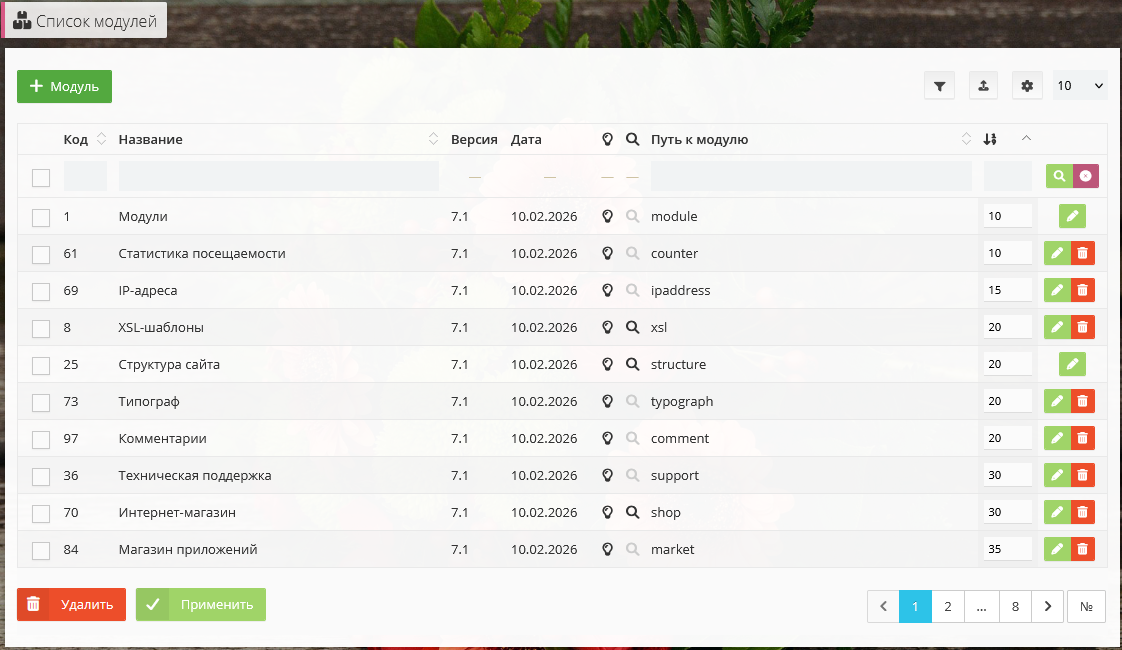This screenshot has width=1122, height=650.
Task: Check the checkbox for Структура сайта
Action: click(41, 365)
